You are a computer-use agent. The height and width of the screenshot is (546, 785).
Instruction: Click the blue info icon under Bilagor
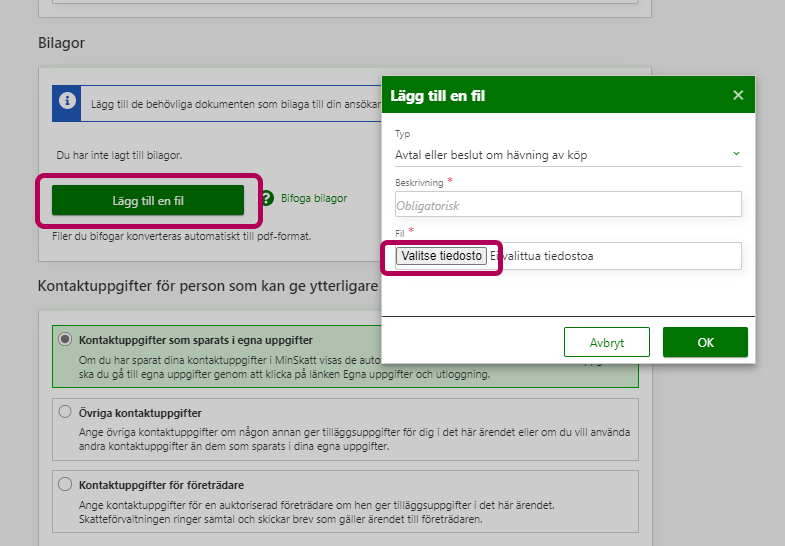point(66,102)
